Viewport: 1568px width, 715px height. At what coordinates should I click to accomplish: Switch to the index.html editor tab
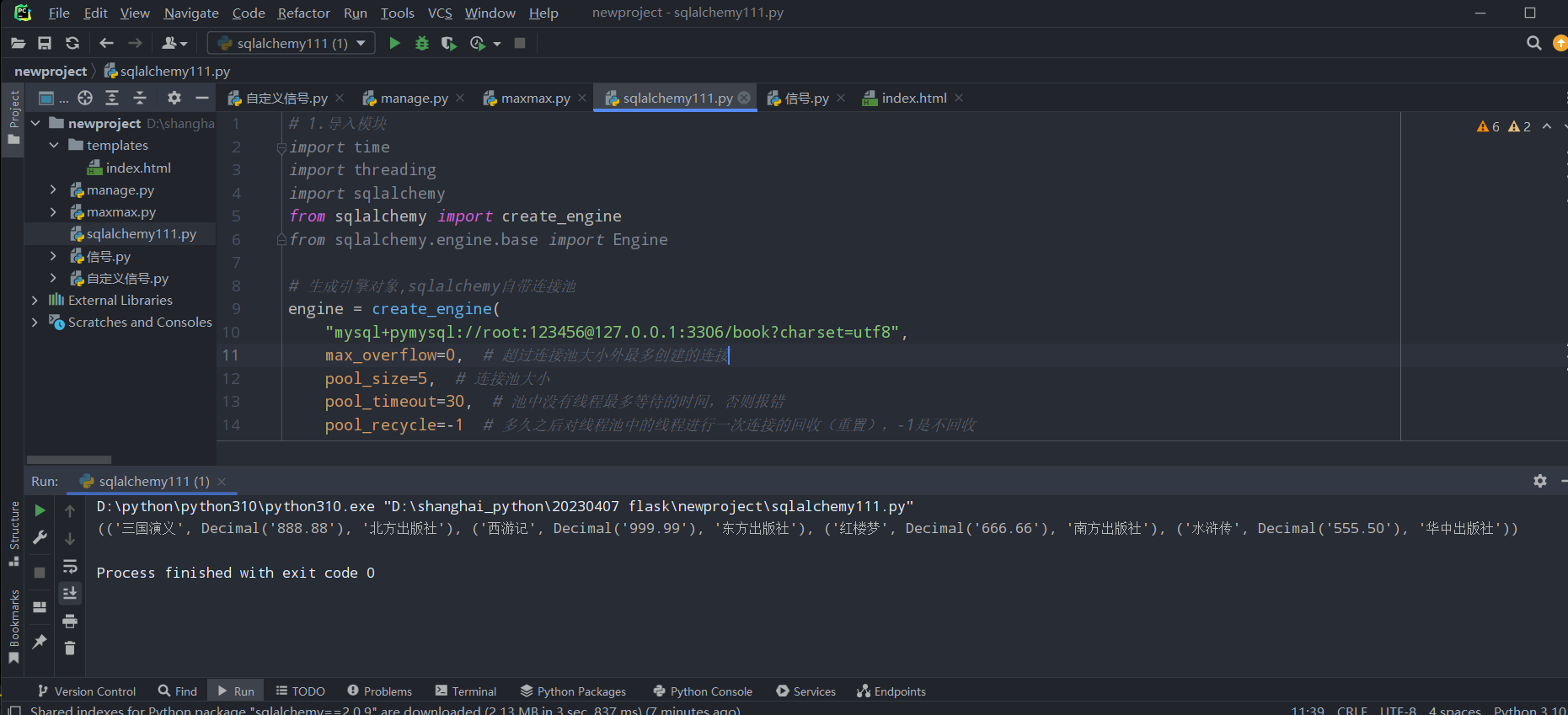(x=912, y=98)
